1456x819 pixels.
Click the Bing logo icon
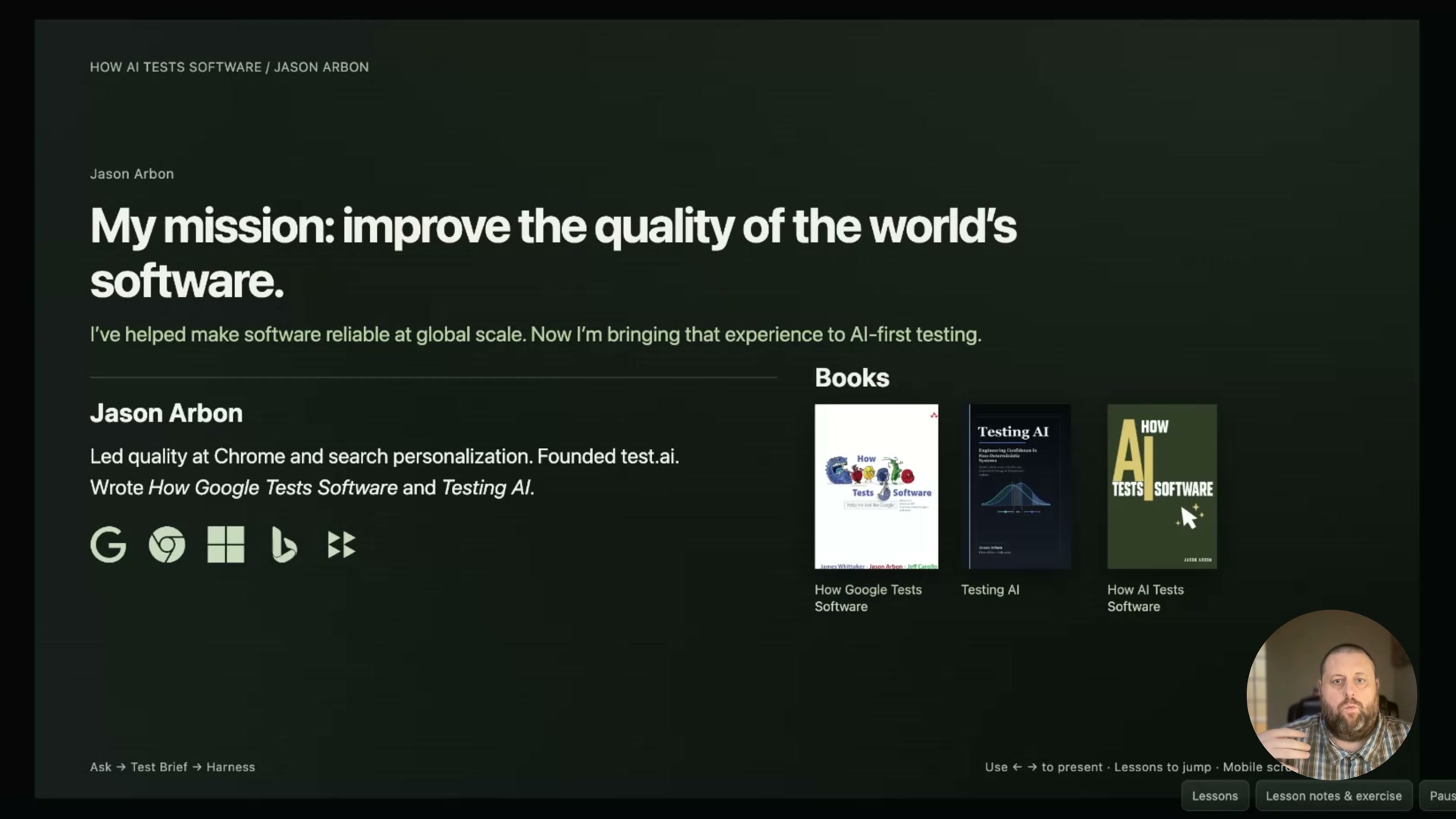(x=284, y=545)
